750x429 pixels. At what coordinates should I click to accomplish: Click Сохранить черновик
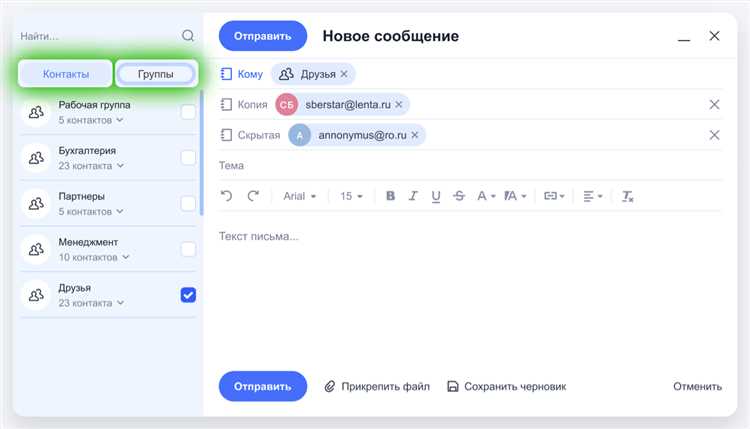pos(507,386)
